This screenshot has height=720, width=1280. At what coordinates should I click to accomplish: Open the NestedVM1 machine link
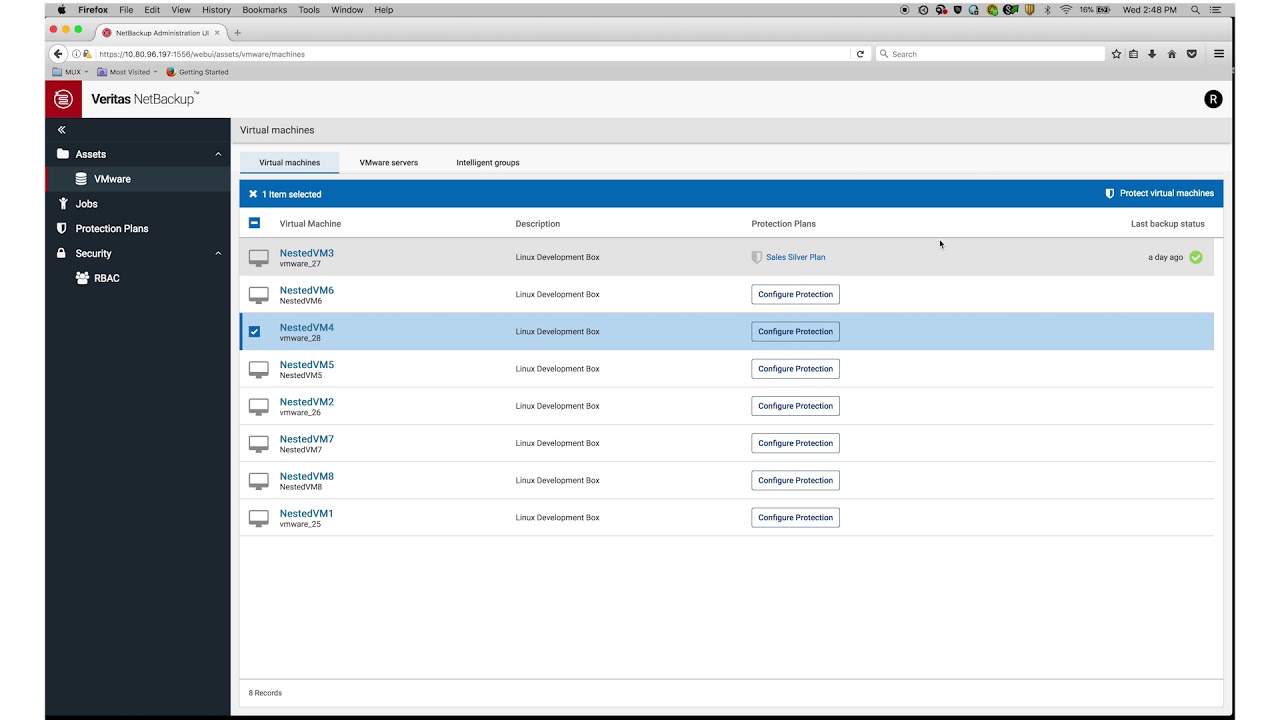click(307, 513)
